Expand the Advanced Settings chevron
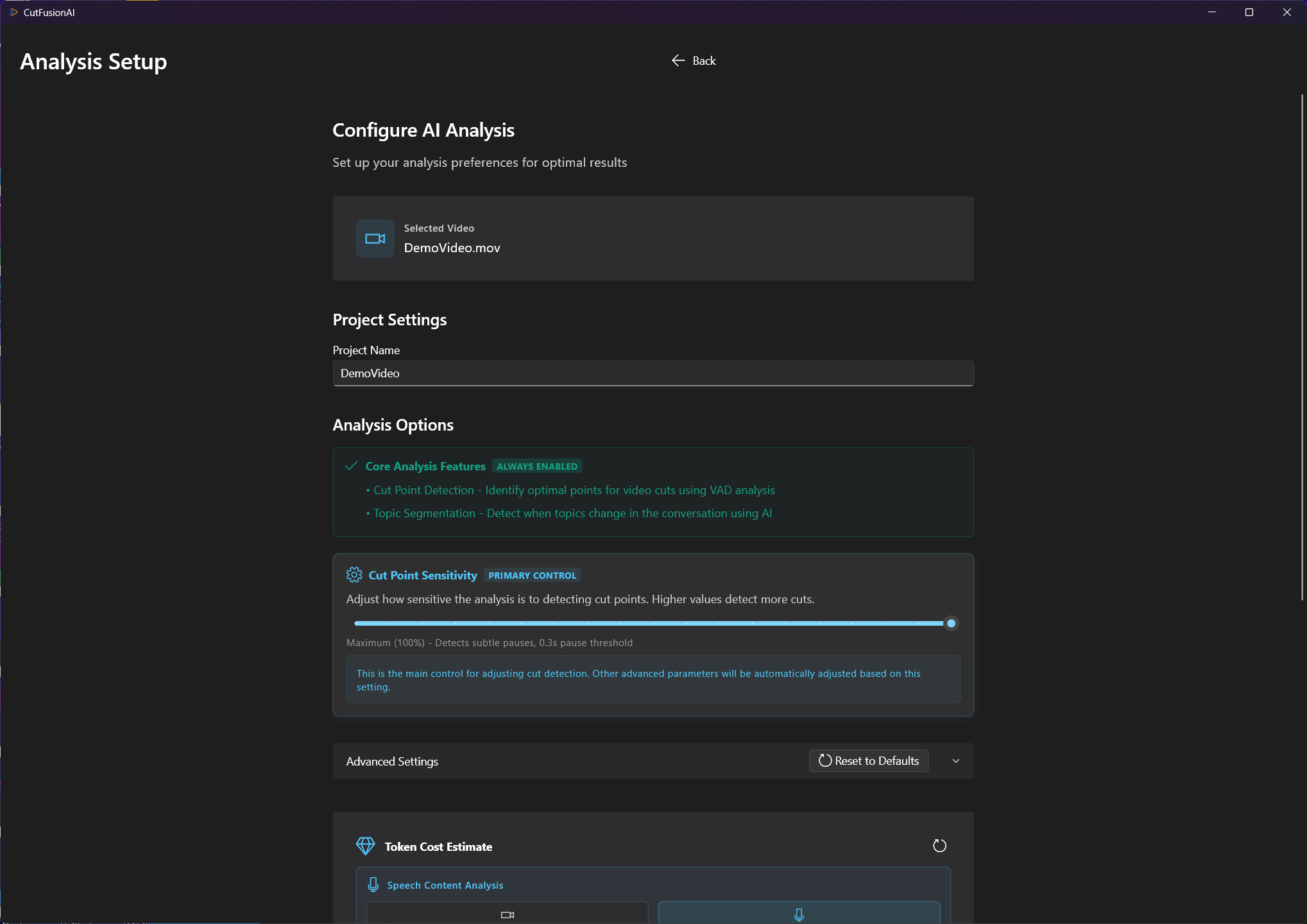This screenshot has width=1307, height=924. click(x=955, y=761)
